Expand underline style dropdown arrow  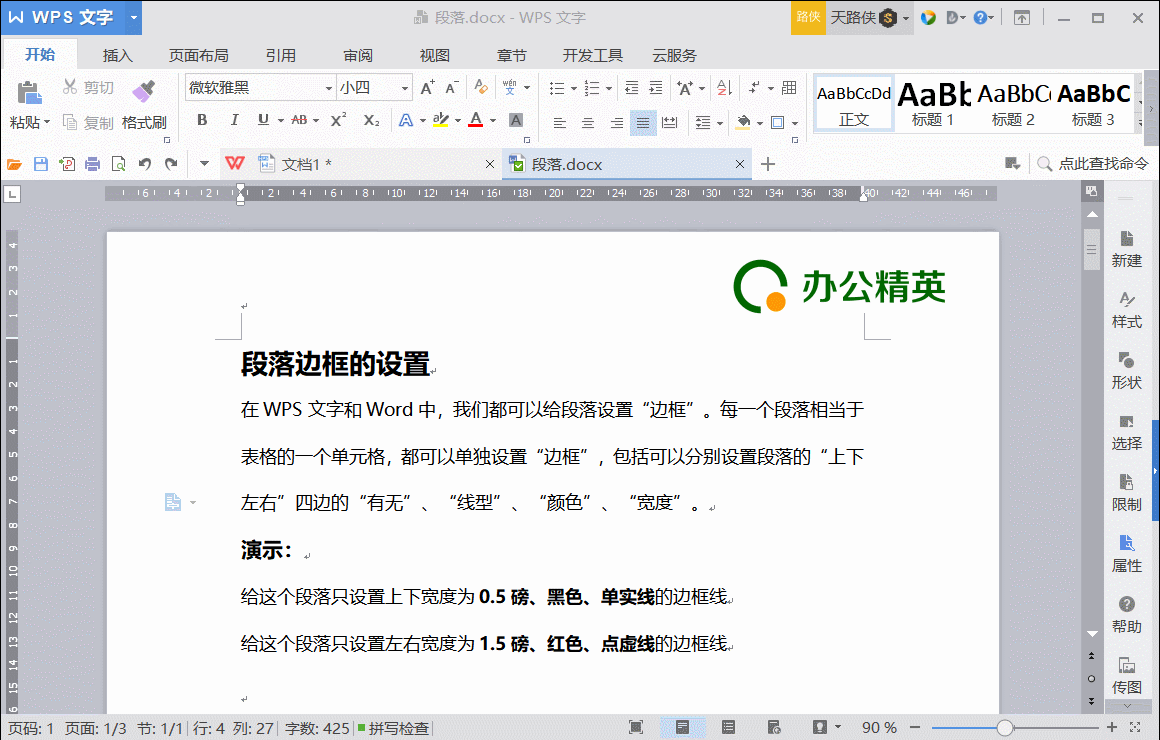pos(280,120)
